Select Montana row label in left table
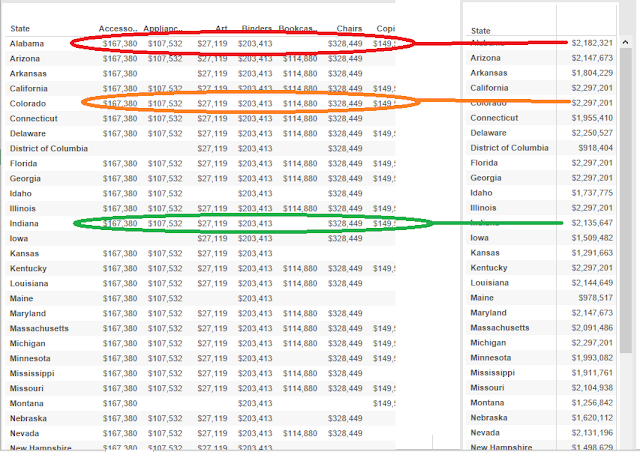This screenshot has width=640, height=452. pos(27,403)
